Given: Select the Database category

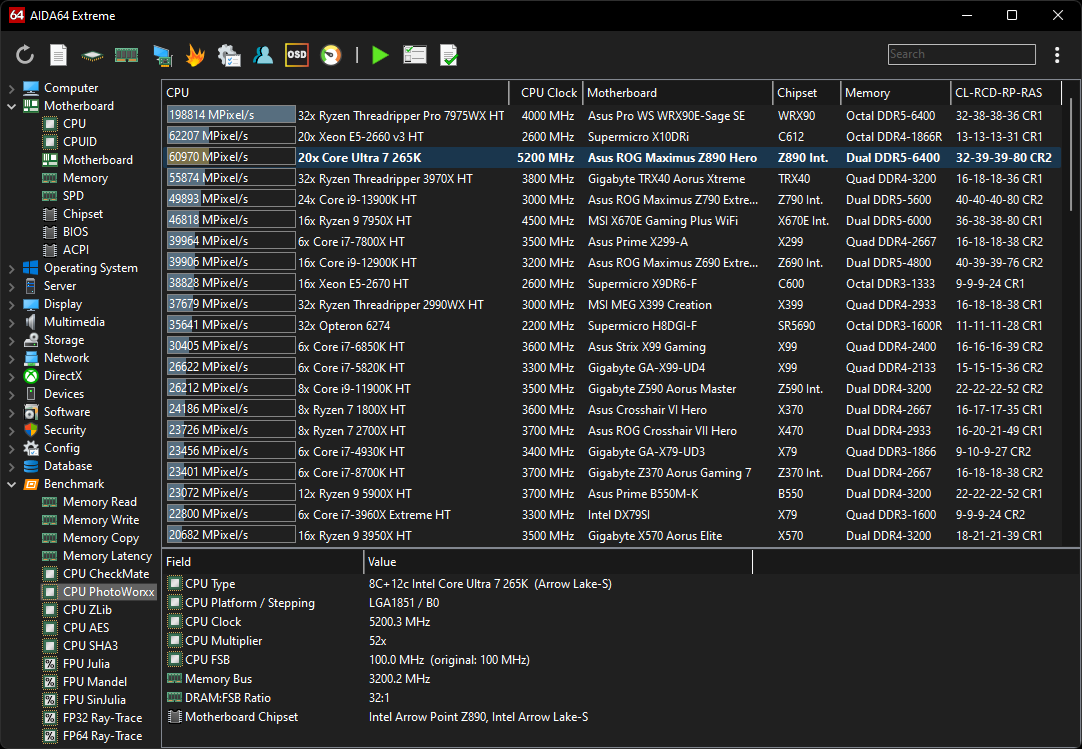Looking at the screenshot, I should 68,466.
